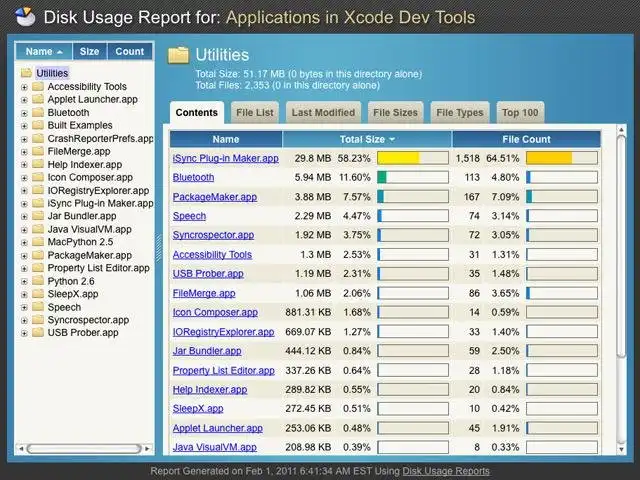Sort tree by Count column header
Viewport: 640px width, 480px height.
coord(130,51)
